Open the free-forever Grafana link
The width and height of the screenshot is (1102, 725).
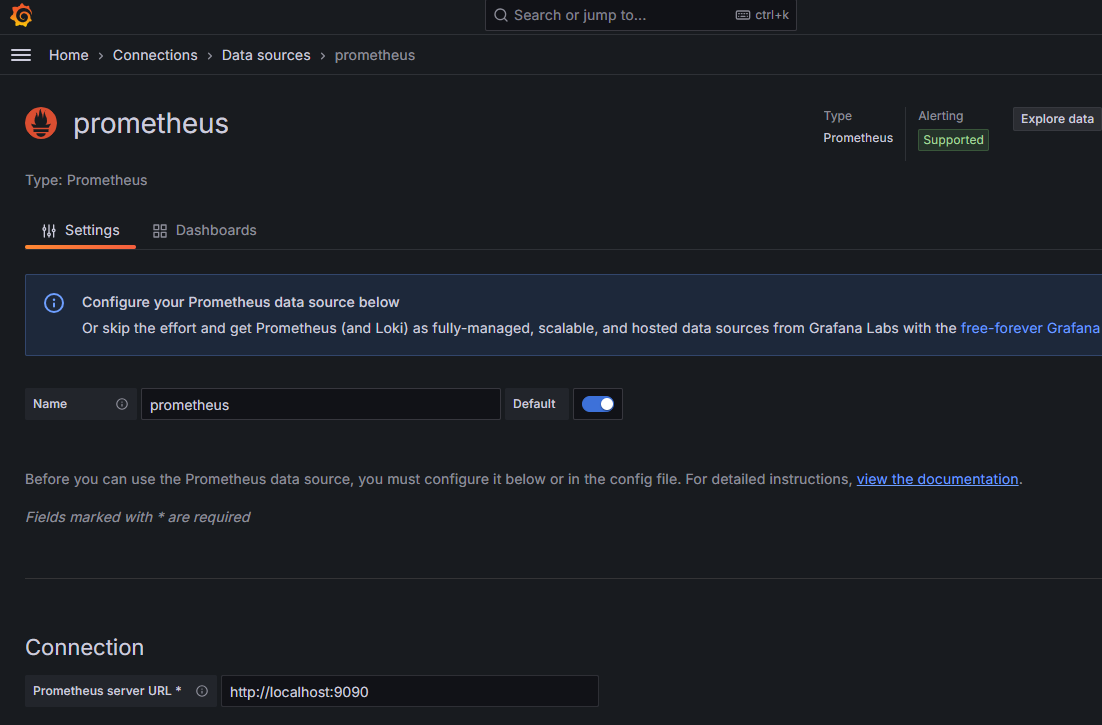1030,328
